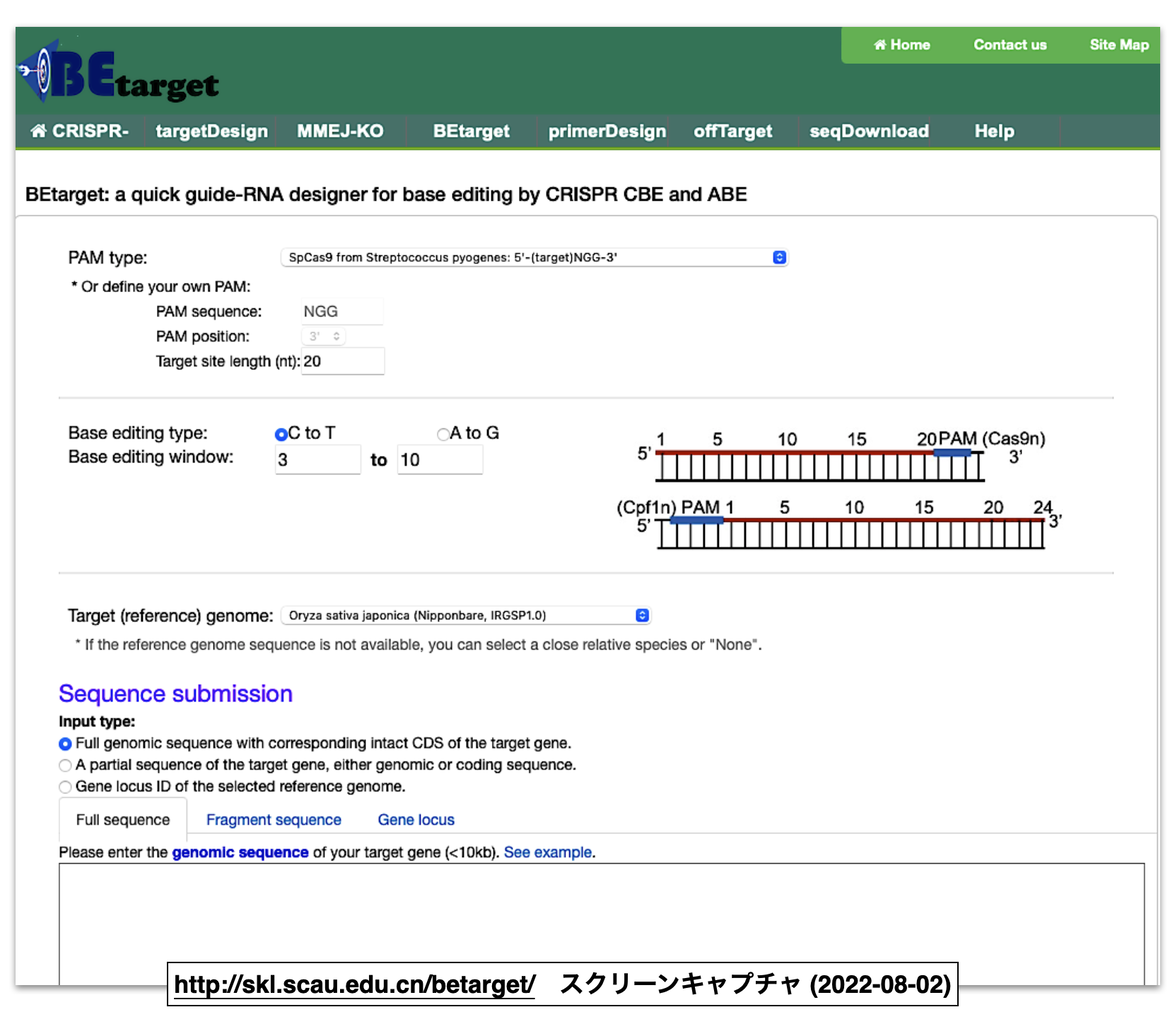Click the house icon on Home button

(x=880, y=45)
